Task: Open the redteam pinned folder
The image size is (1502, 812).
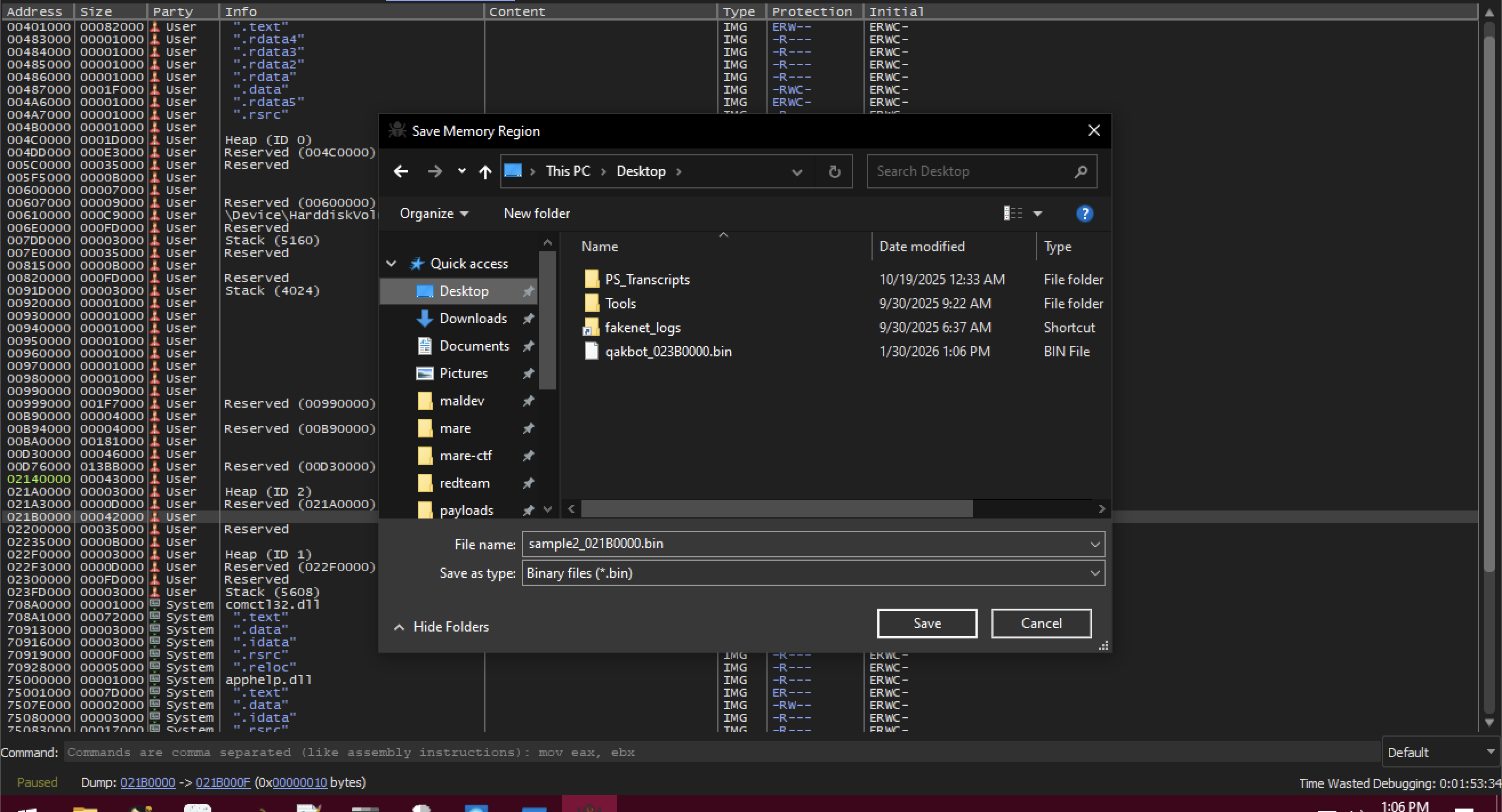Action: [x=464, y=483]
